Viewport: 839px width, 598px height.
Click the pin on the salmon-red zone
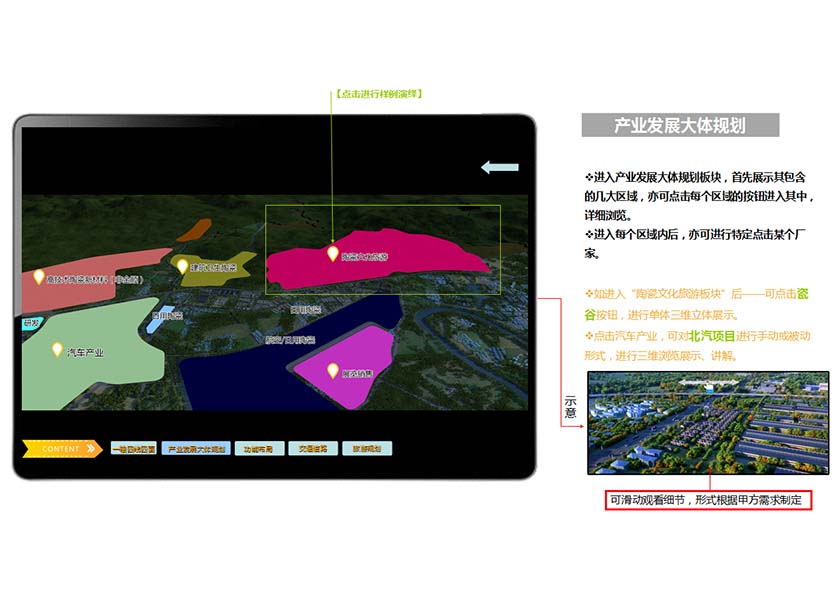coord(39,276)
